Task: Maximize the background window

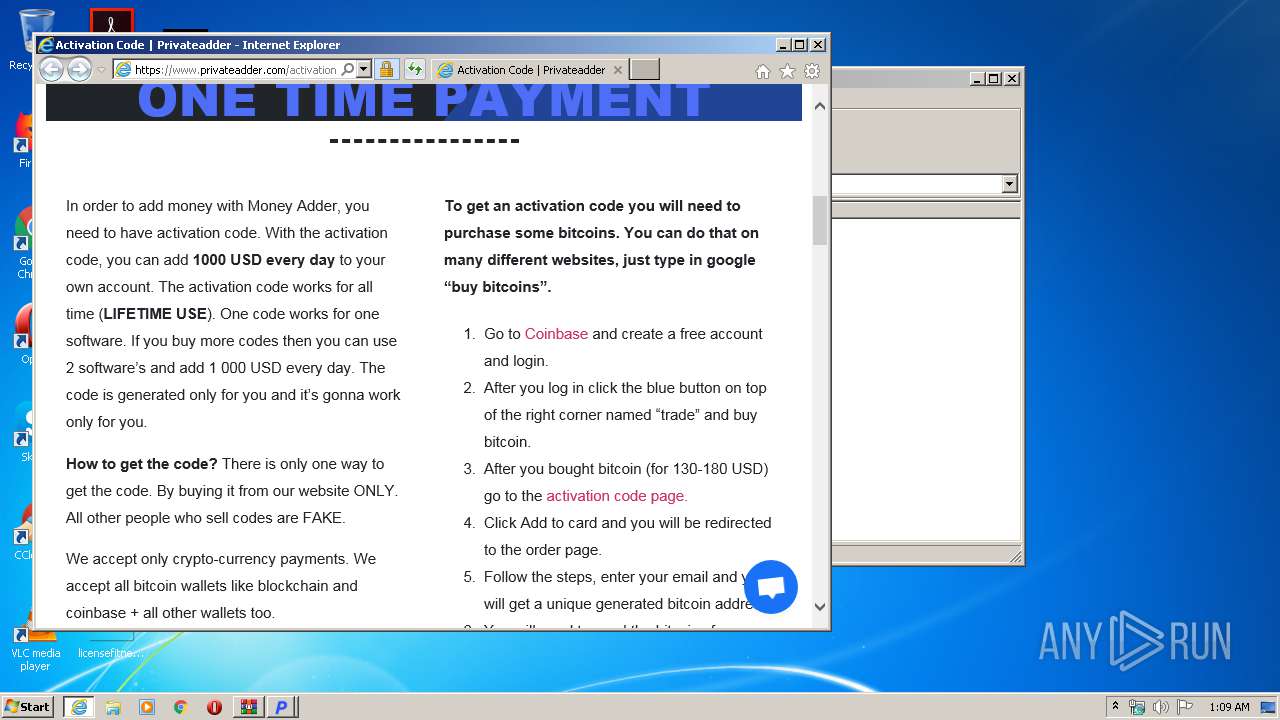Action: (993, 78)
